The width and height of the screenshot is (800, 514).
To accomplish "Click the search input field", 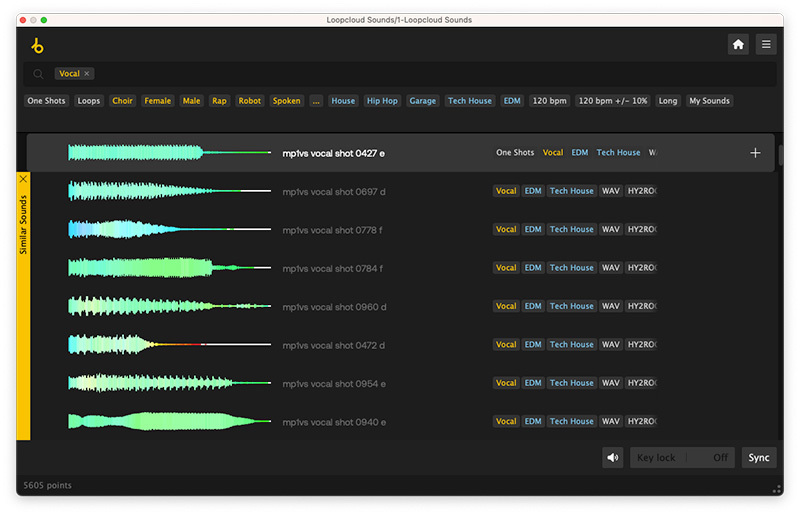I will click(400, 74).
